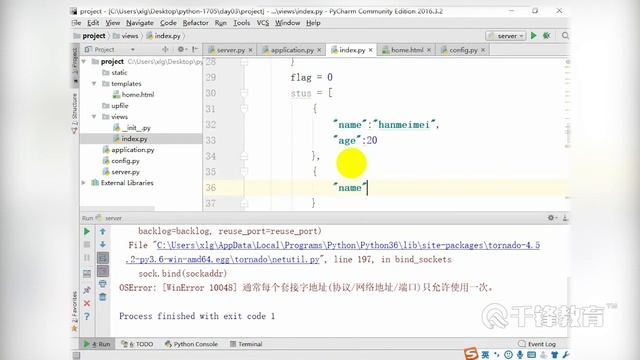Open Search Everywhere magnifier icon
Image resolution: width=640 pixels, height=360 pixels.
tap(565, 36)
